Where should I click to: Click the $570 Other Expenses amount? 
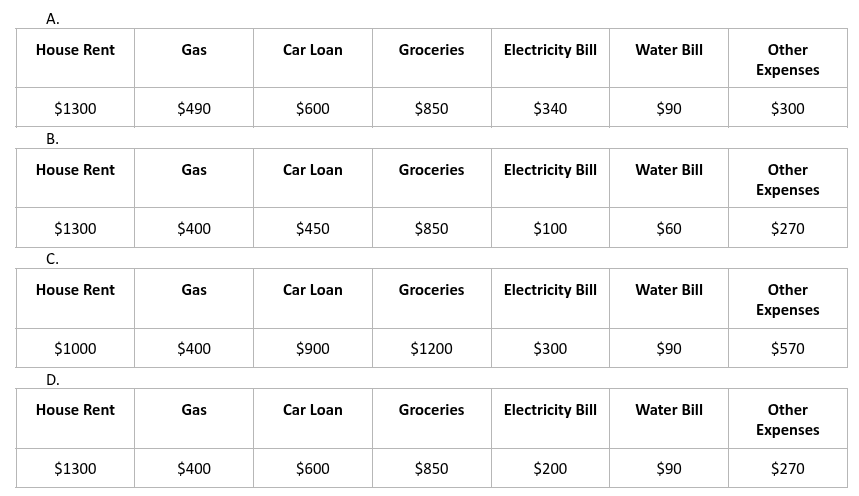click(788, 349)
